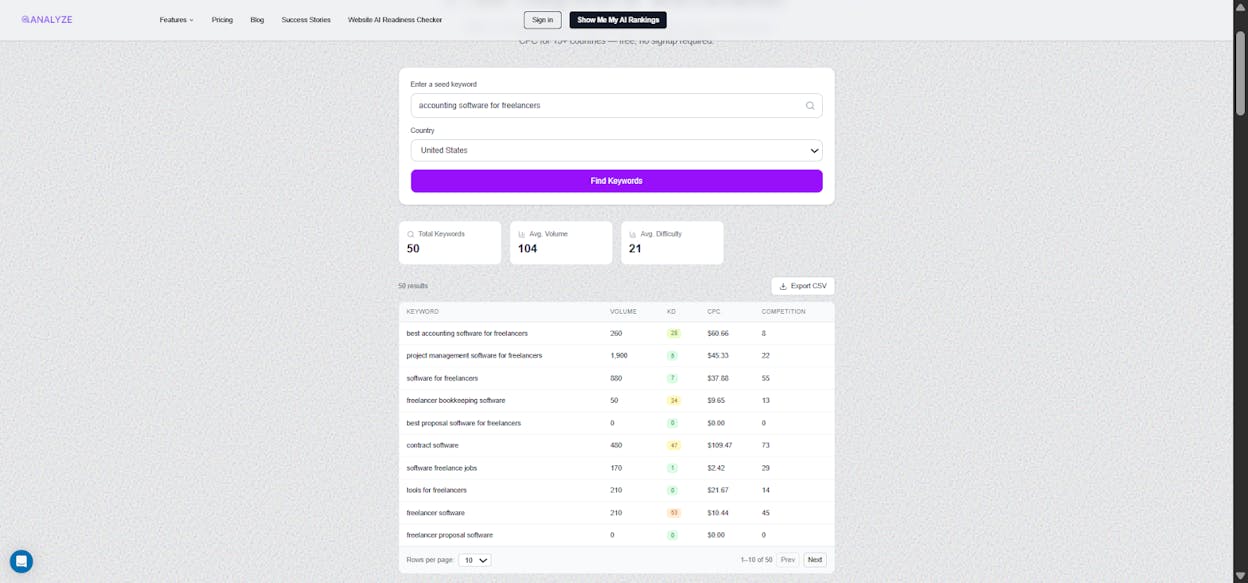Sort by the COMPETITION column header
Image resolution: width=1248 pixels, height=583 pixels.
point(783,311)
